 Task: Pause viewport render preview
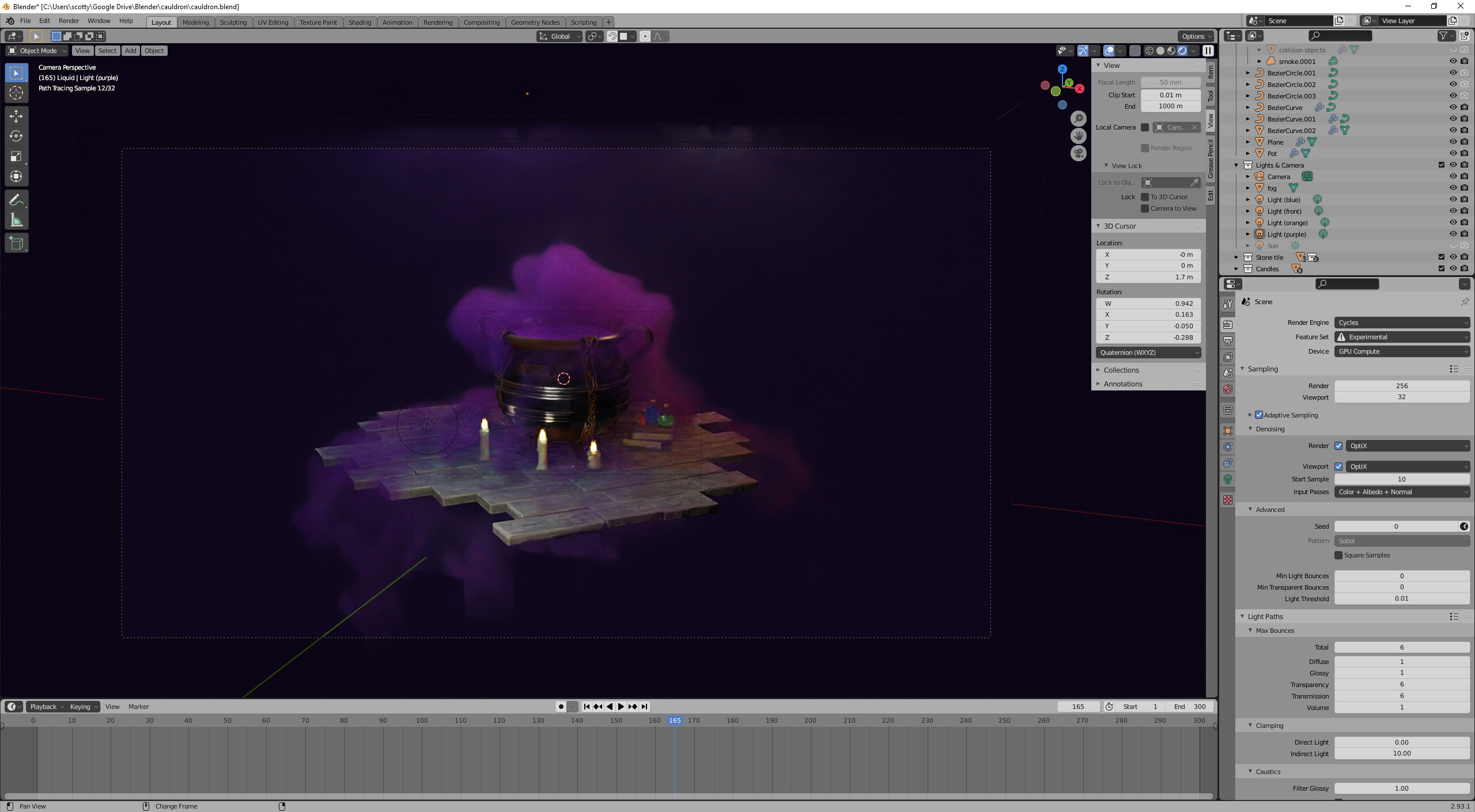1208,51
